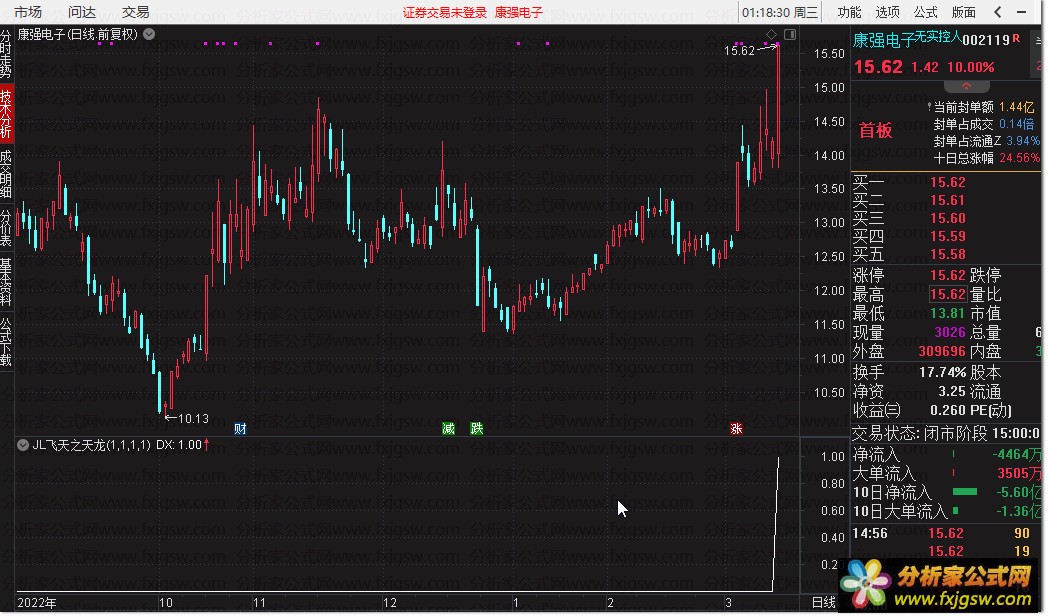The width and height of the screenshot is (1048, 616).
Task: Click the 减 event marker on the chart
Action: pos(448,428)
